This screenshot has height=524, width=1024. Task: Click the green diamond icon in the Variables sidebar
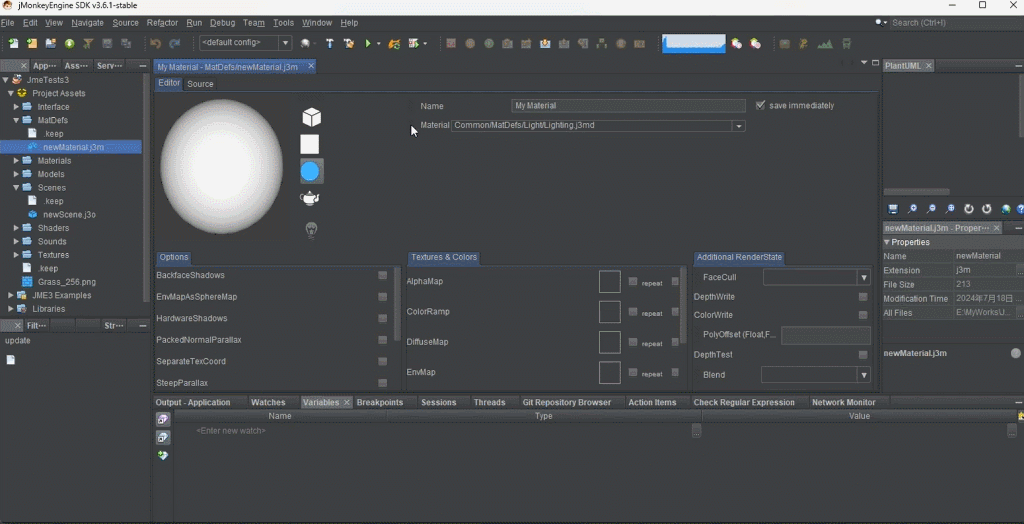click(x=163, y=455)
